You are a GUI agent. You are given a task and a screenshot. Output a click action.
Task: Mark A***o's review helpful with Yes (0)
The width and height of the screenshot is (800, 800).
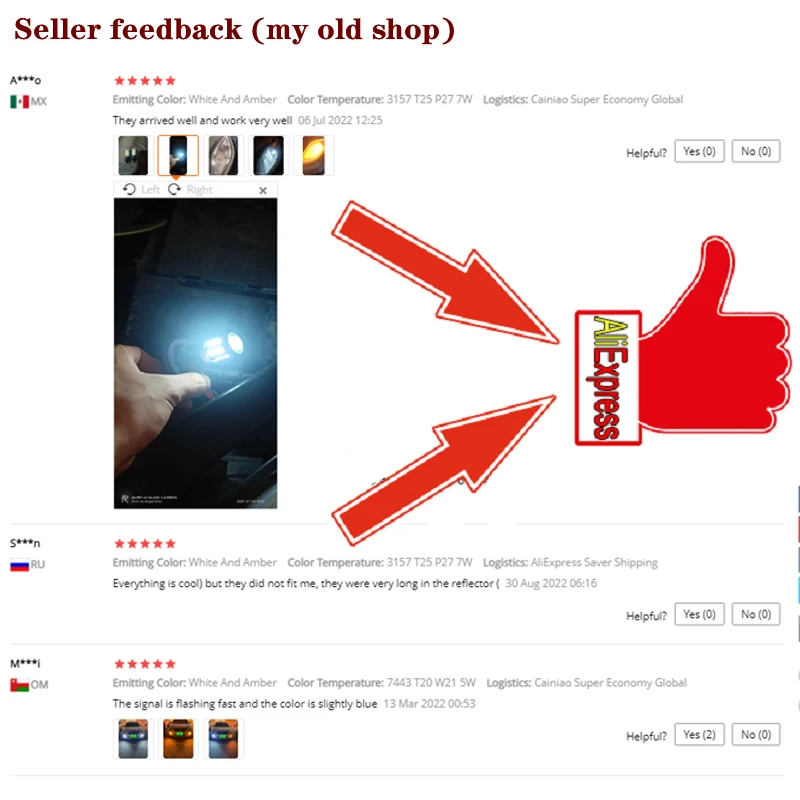tap(699, 151)
